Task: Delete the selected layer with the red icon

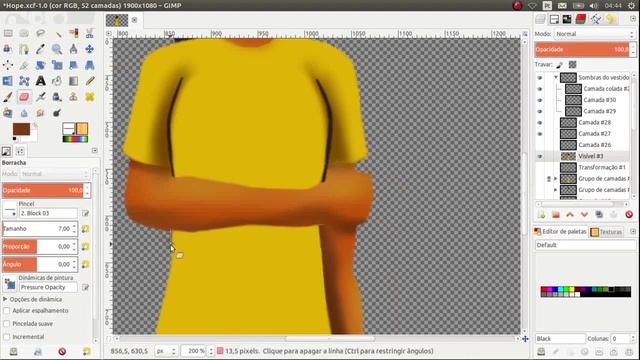Action: 629,215
